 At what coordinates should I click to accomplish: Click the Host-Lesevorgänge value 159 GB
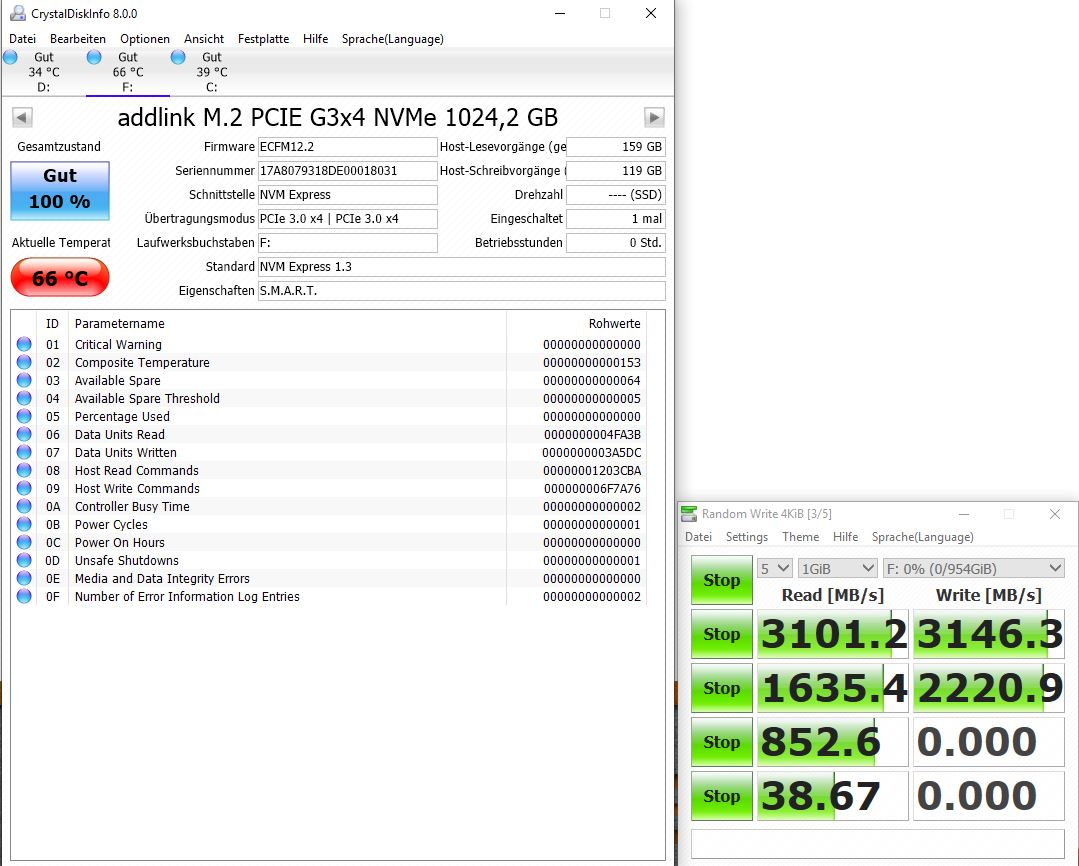coord(616,147)
